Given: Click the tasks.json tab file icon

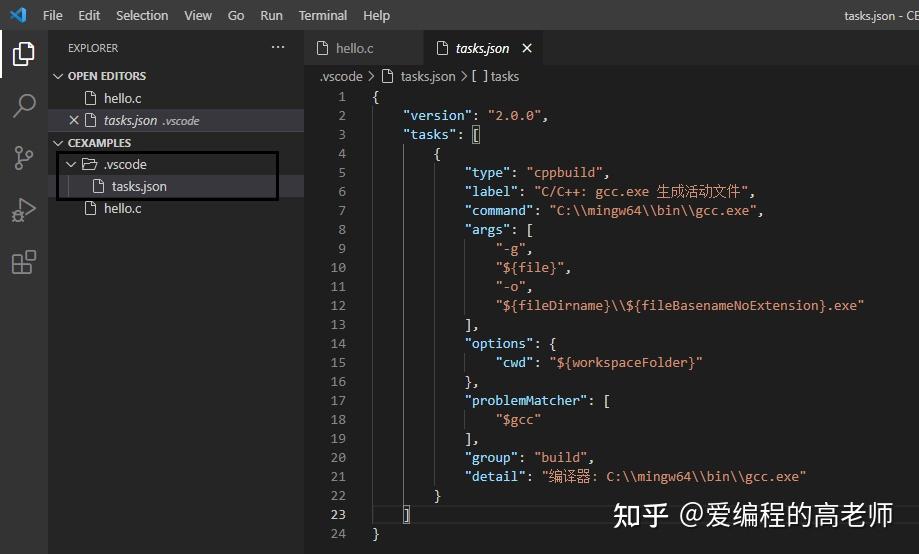Looking at the screenshot, I should point(443,48).
